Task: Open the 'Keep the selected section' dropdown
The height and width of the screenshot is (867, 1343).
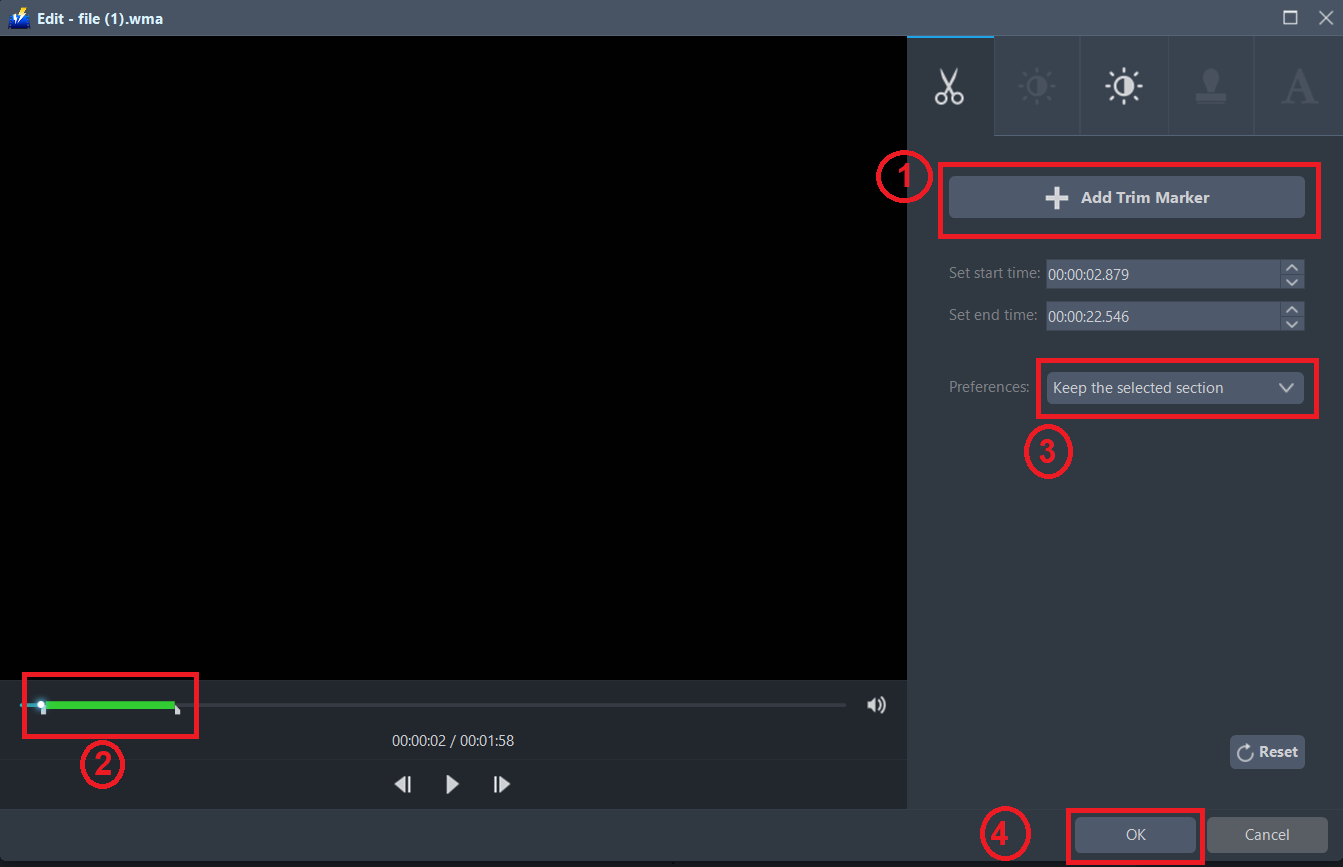Action: 1176,387
